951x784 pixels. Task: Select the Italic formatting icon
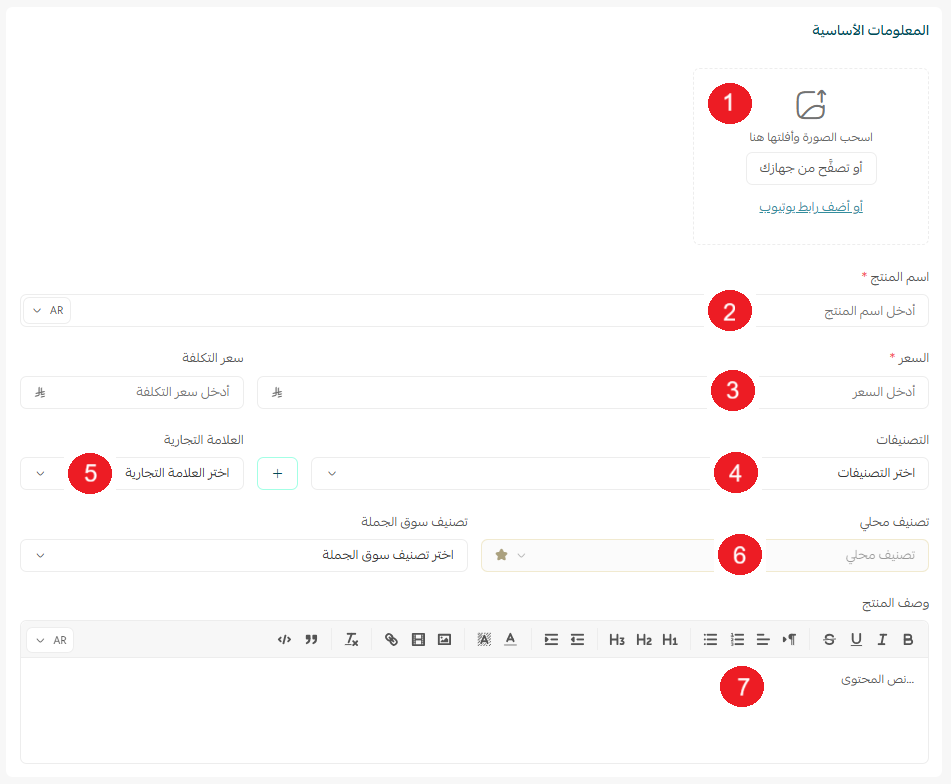(x=881, y=638)
